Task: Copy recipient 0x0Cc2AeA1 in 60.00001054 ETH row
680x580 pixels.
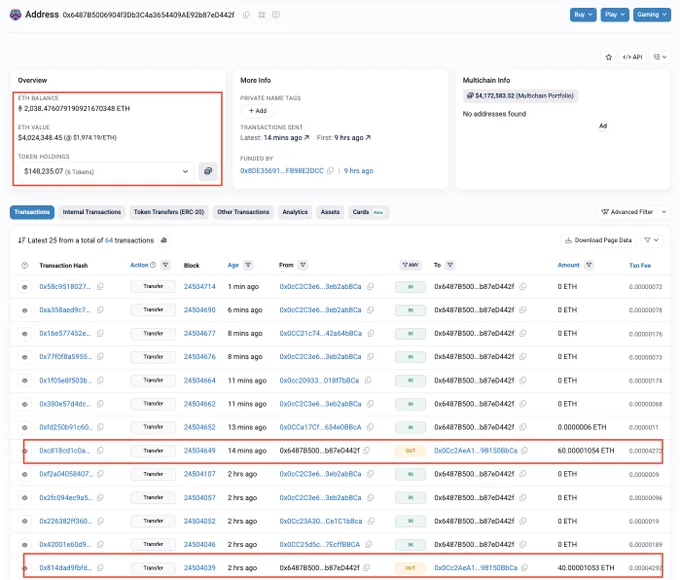Action: coord(524,450)
